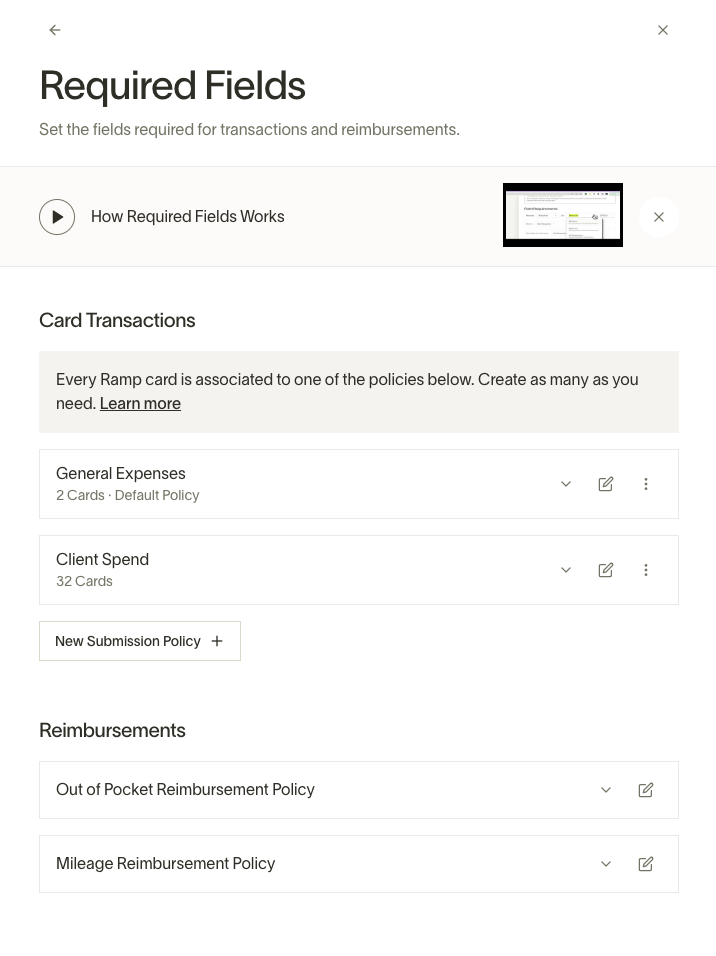The height and width of the screenshot is (956, 716).
Task: Dismiss the How Required Fields Works banner
Action: click(659, 217)
